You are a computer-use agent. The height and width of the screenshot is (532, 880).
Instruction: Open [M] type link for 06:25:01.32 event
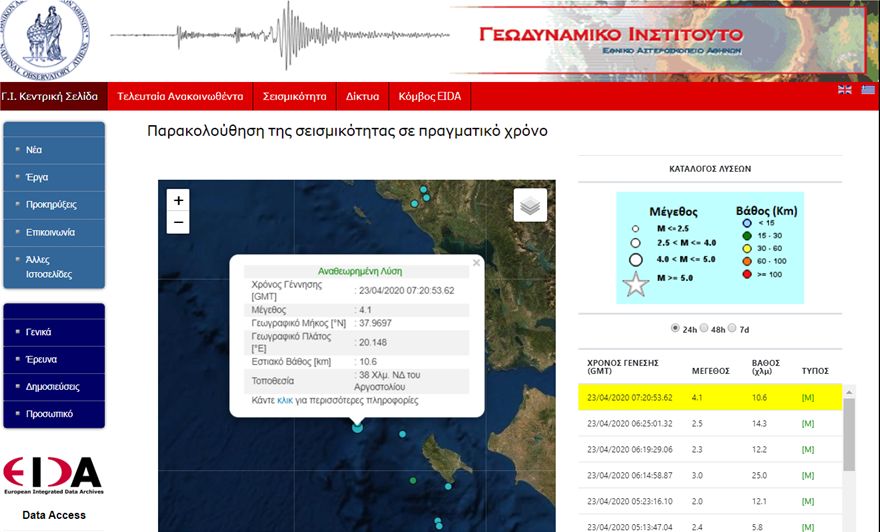pyautogui.click(x=808, y=424)
